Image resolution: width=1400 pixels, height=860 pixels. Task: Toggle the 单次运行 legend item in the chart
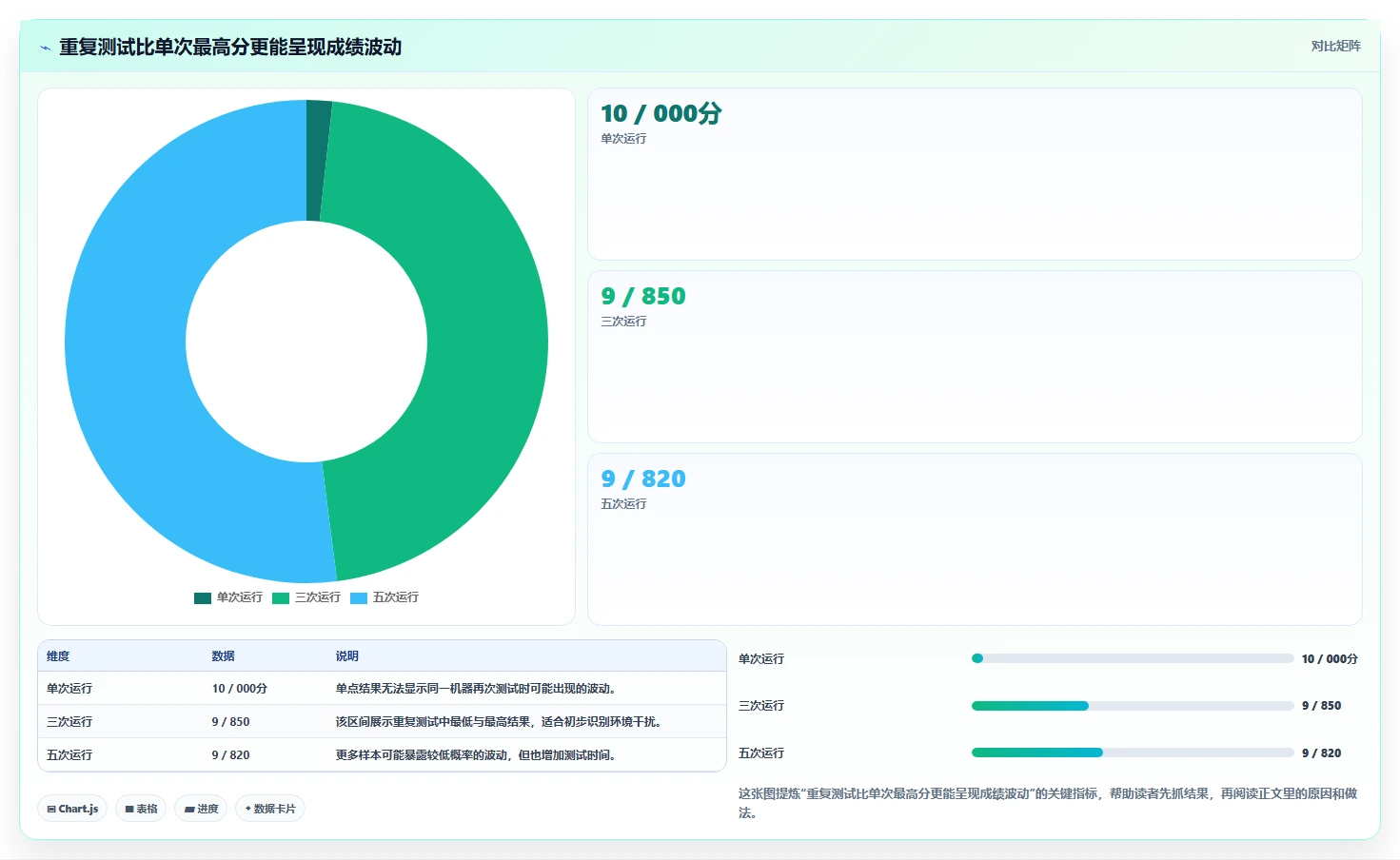point(228,597)
